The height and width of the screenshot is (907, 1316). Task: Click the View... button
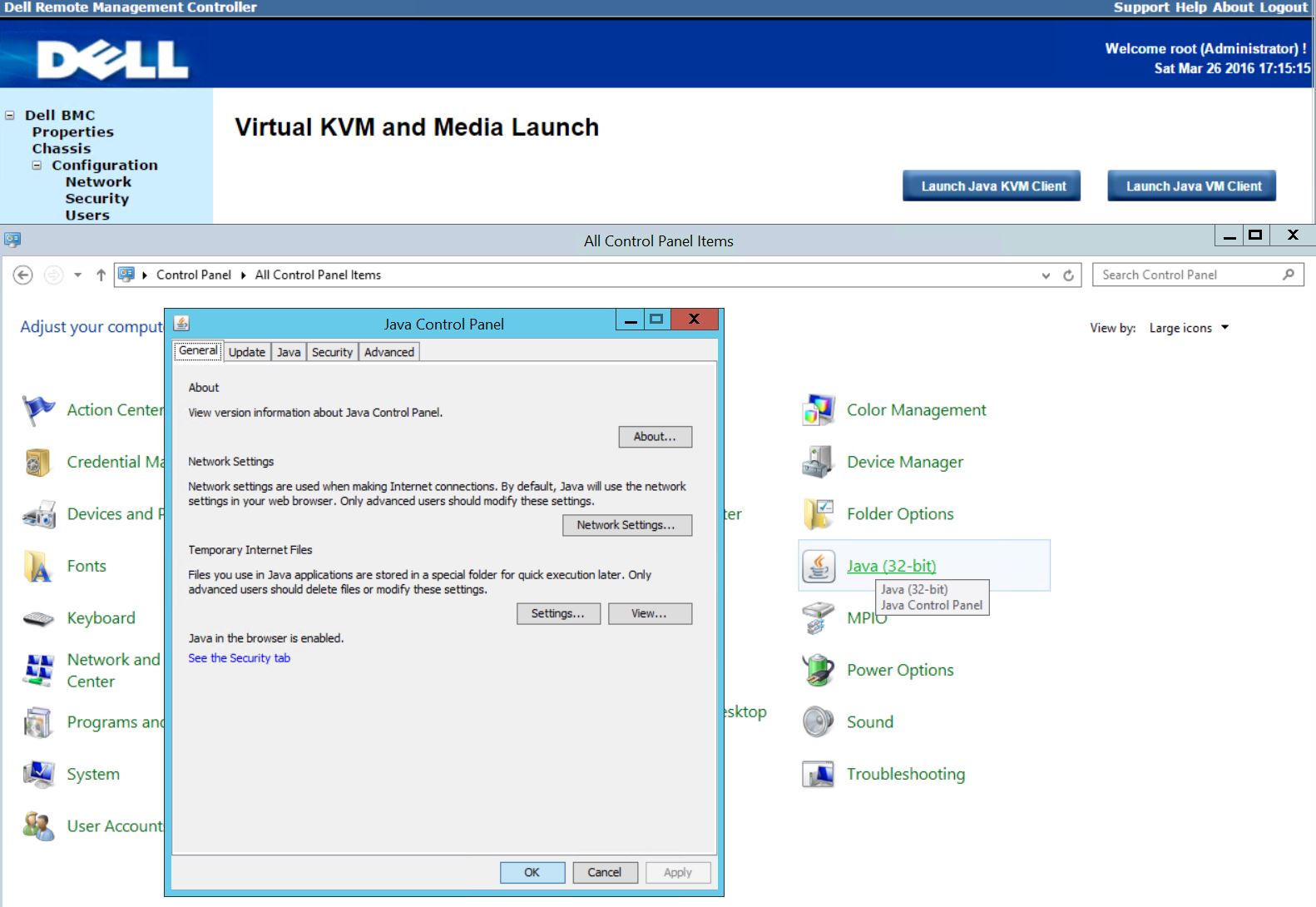coord(650,613)
